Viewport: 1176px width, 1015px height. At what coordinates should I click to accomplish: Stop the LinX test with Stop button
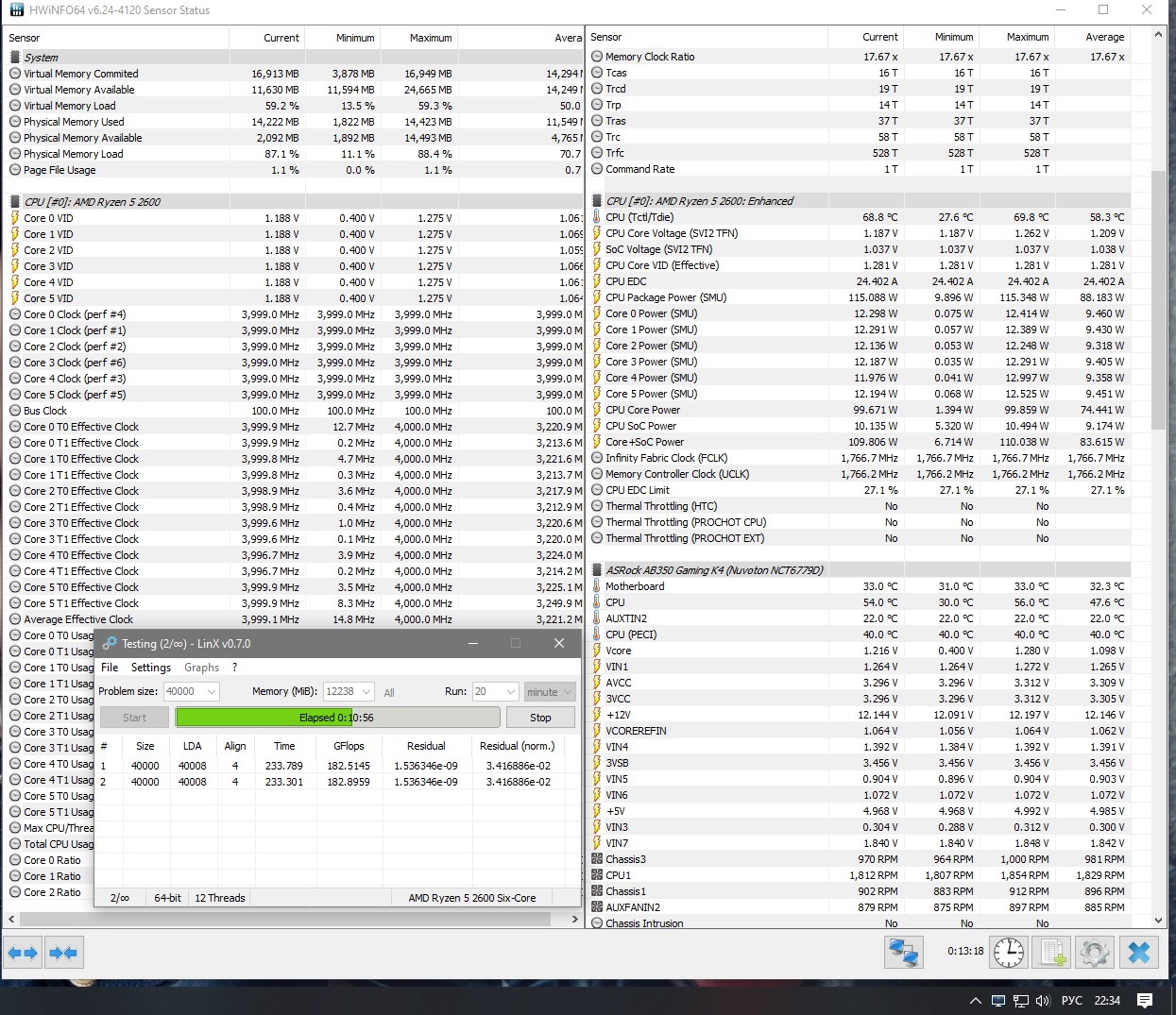point(540,718)
